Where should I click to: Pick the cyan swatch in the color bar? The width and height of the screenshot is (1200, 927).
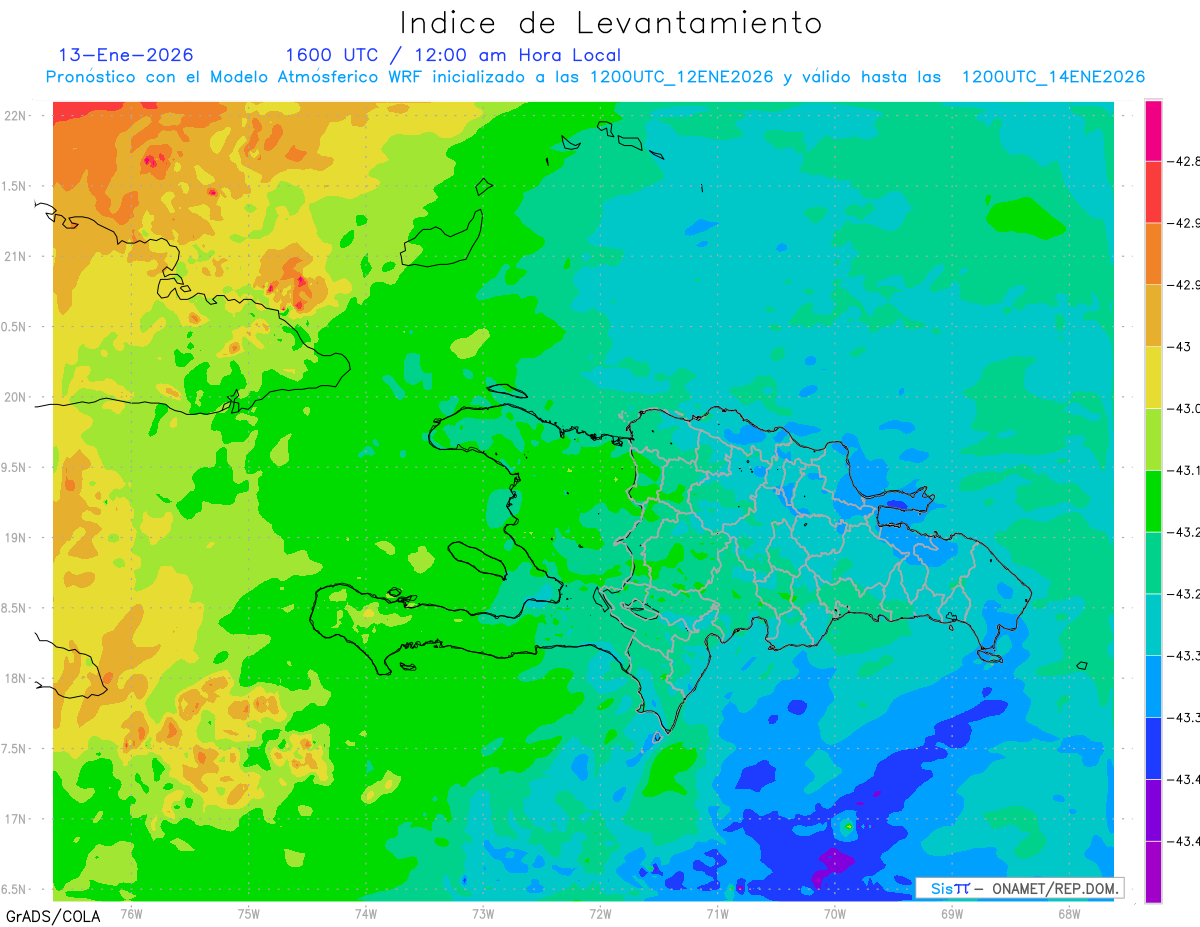tap(1153, 624)
